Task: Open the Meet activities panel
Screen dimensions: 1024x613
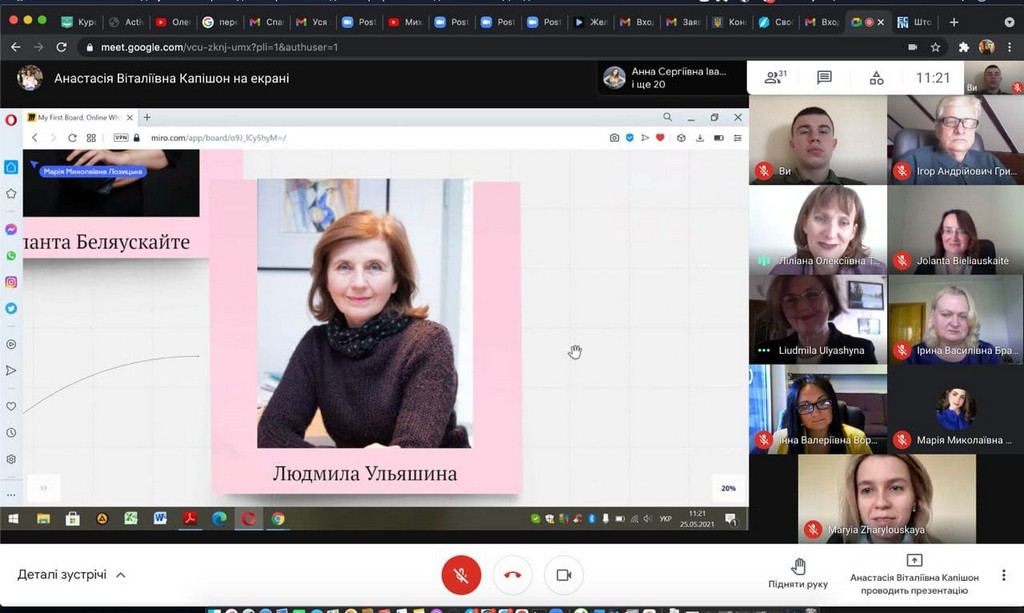Action: click(876, 77)
